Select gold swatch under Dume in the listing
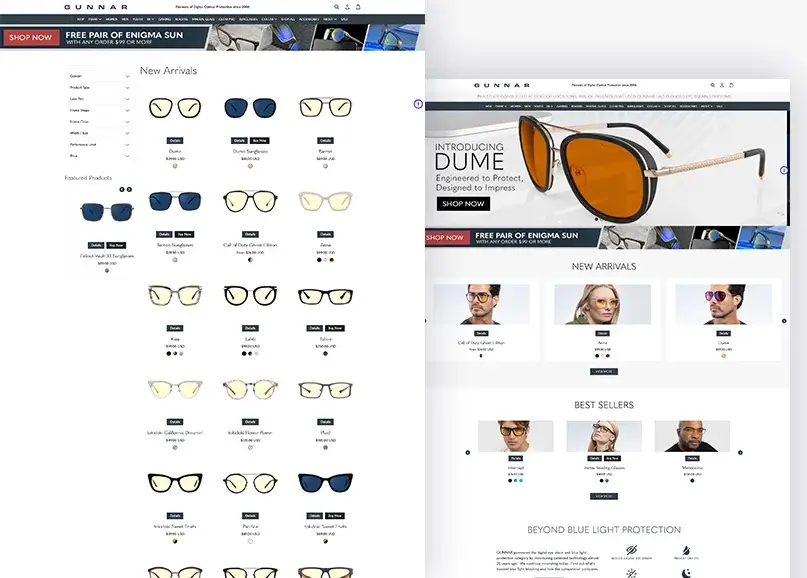This screenshot has width=807, height=578. pos(175,166)
